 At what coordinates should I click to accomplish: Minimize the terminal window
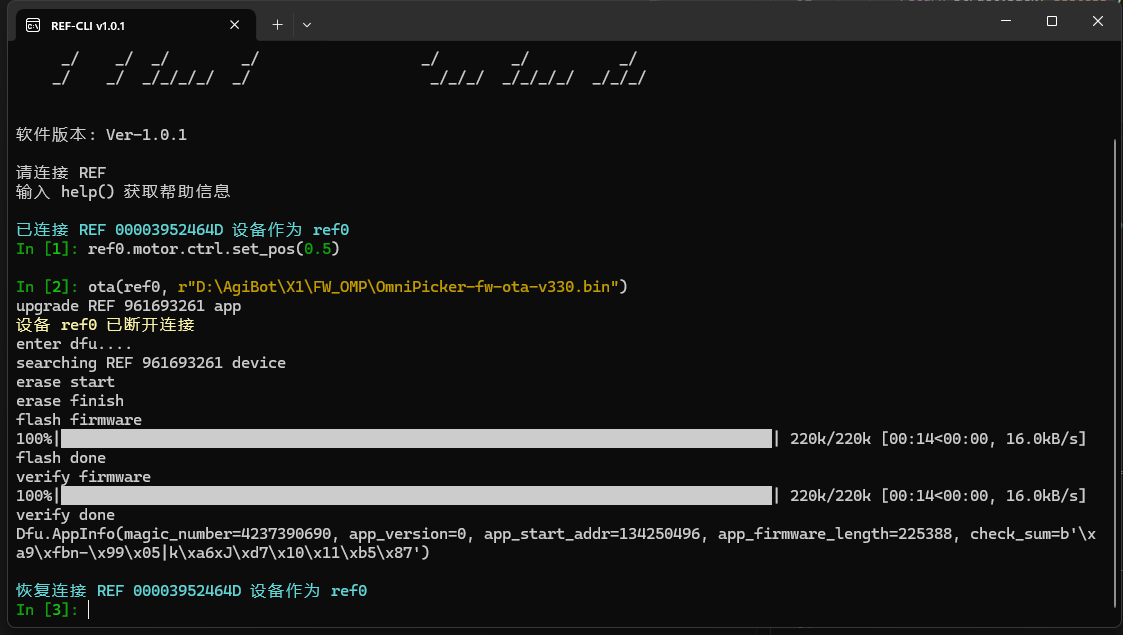pyautogui.click(x=1006, y=21)
